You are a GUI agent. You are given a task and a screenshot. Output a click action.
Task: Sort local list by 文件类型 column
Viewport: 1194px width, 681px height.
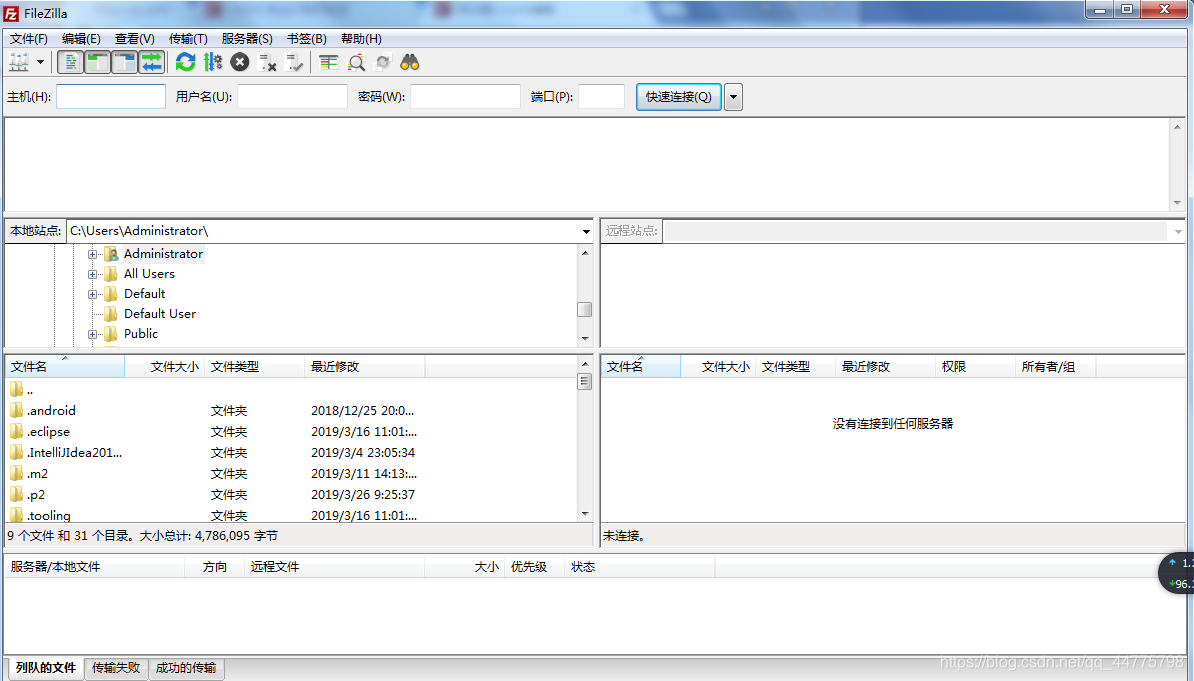coord(254,367)
